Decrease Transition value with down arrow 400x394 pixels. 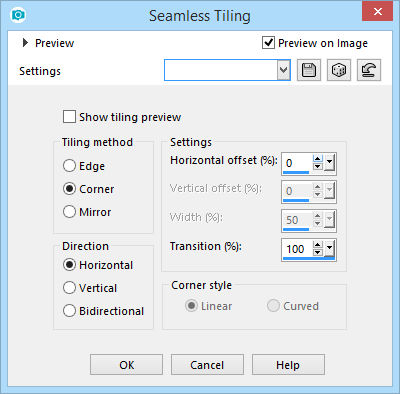(318, 252)
